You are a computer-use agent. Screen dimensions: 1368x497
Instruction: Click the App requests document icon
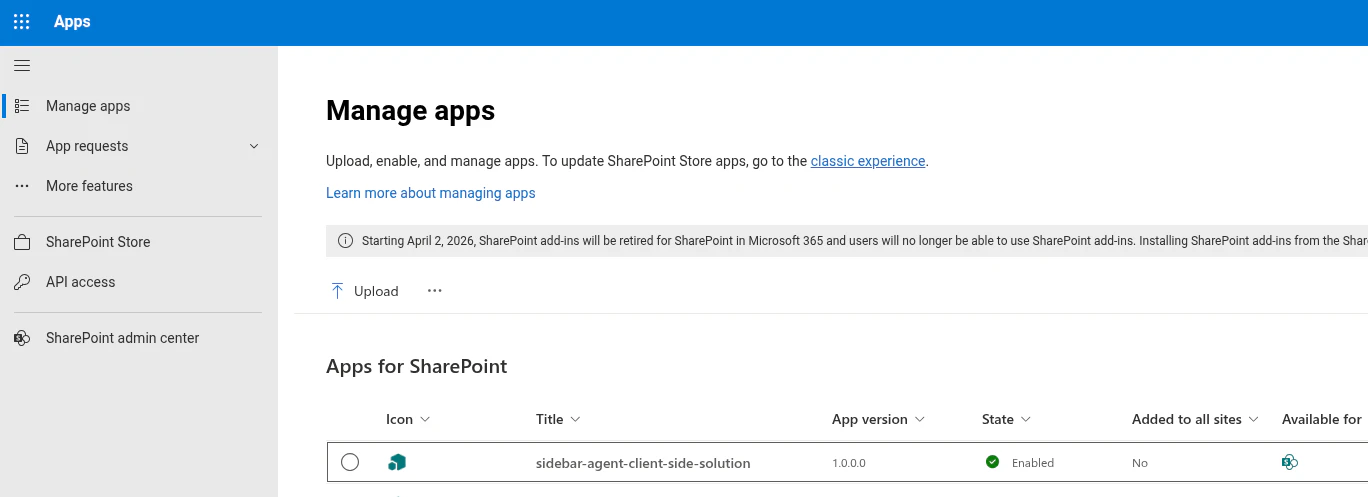(22, 146)
